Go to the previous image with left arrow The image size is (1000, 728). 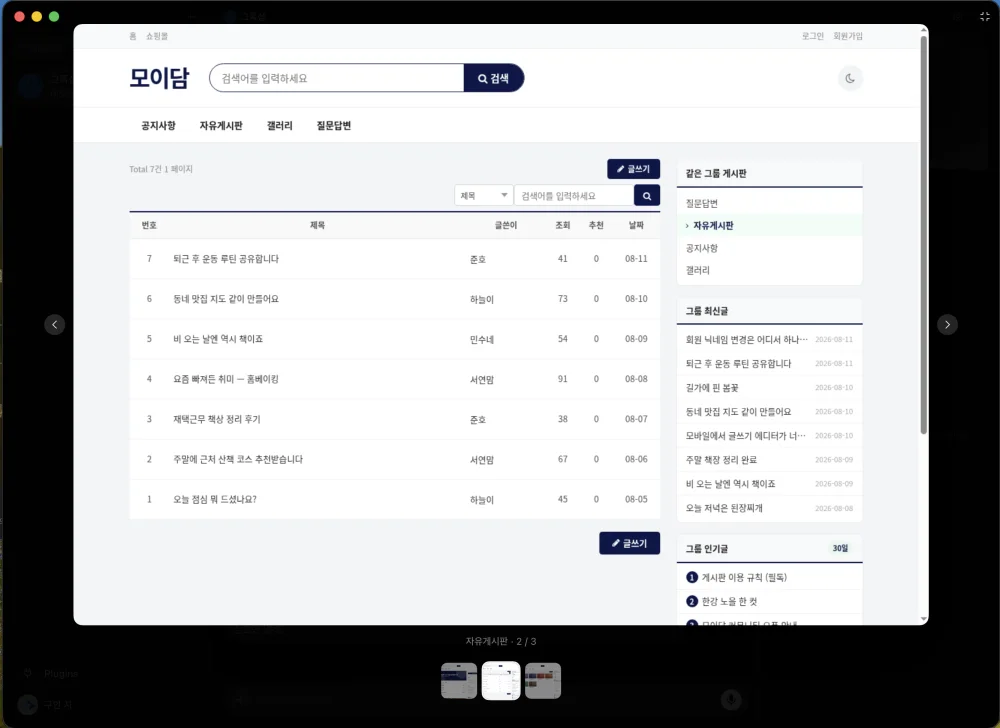pyautogui.click(x=55, y=324)
